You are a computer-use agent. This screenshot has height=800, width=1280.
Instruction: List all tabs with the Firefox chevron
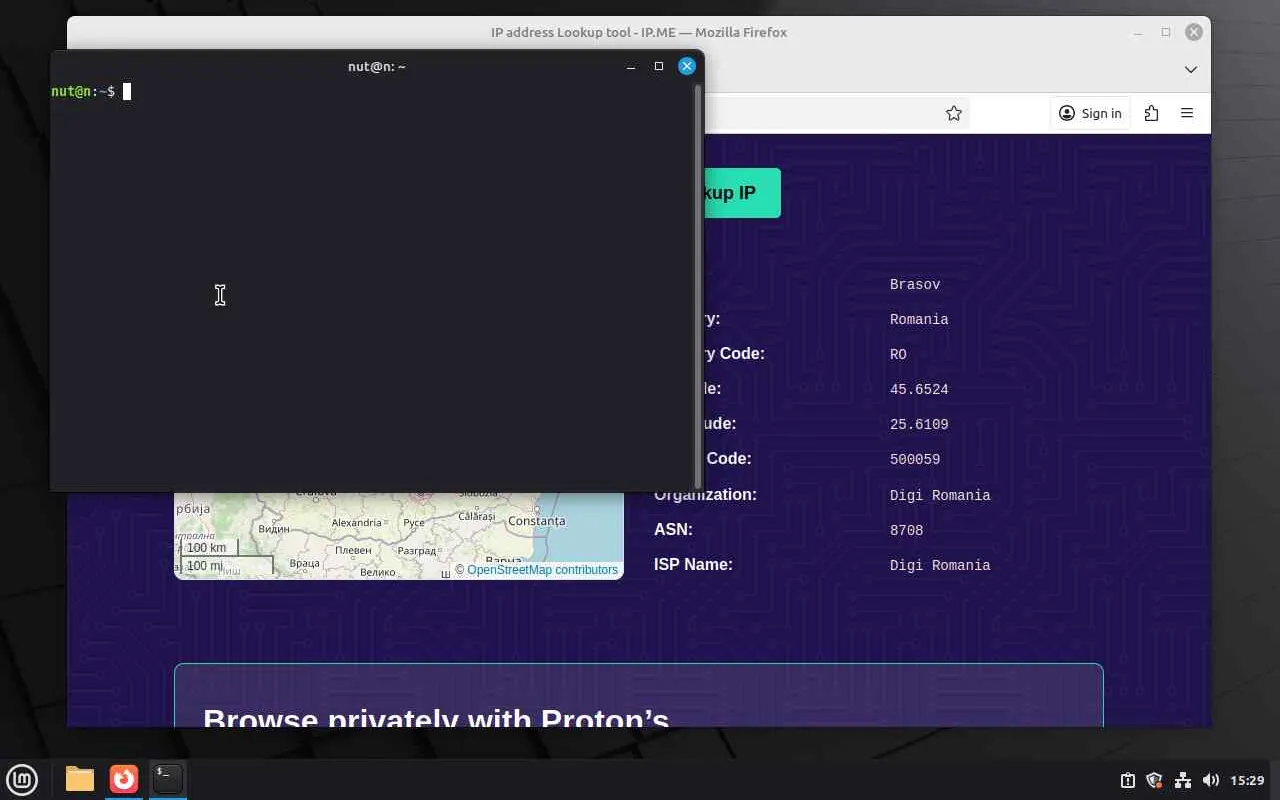[x=1191, y=69]
